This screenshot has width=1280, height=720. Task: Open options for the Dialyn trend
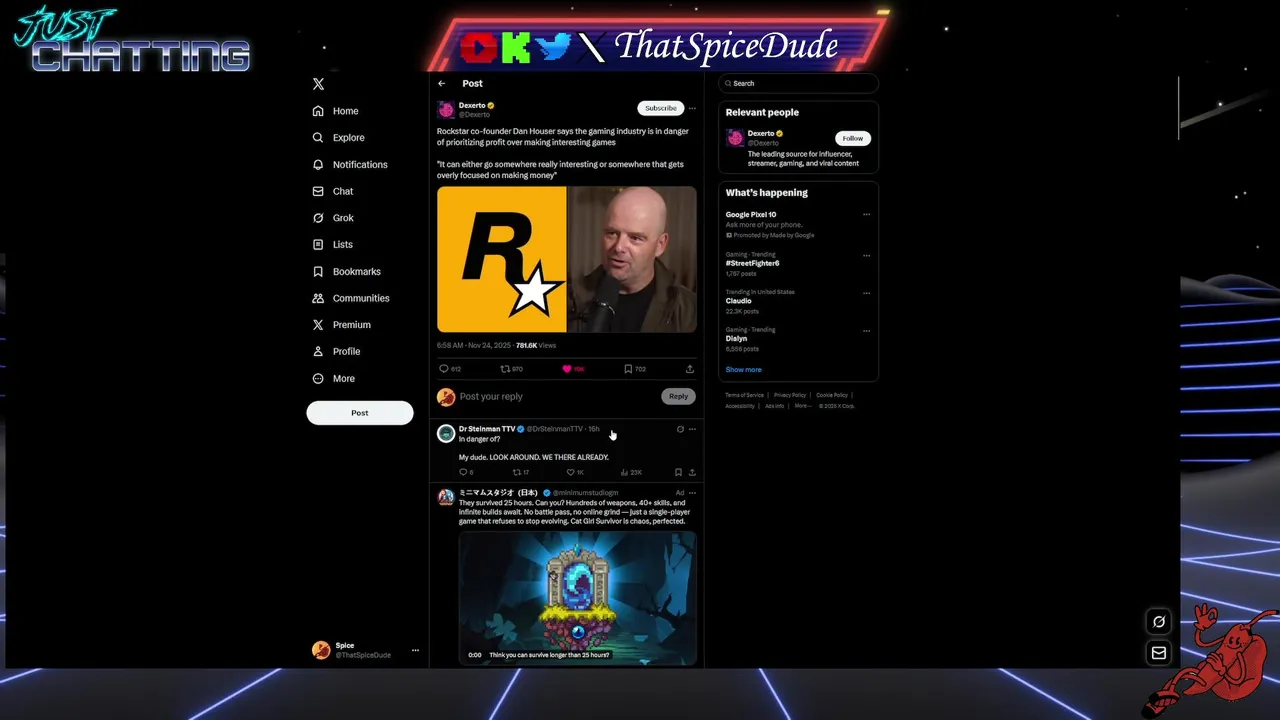[866, 330]
